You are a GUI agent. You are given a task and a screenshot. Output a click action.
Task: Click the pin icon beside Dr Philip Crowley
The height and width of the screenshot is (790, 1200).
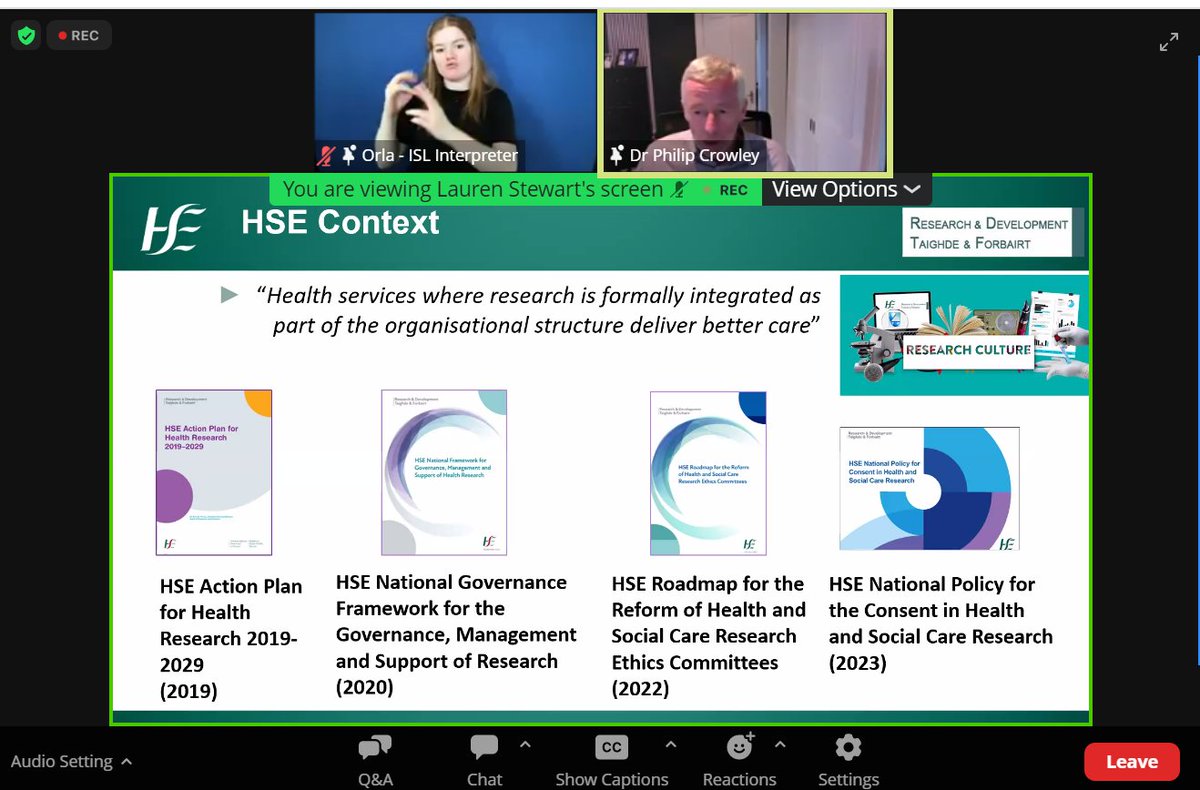[617, 155]
